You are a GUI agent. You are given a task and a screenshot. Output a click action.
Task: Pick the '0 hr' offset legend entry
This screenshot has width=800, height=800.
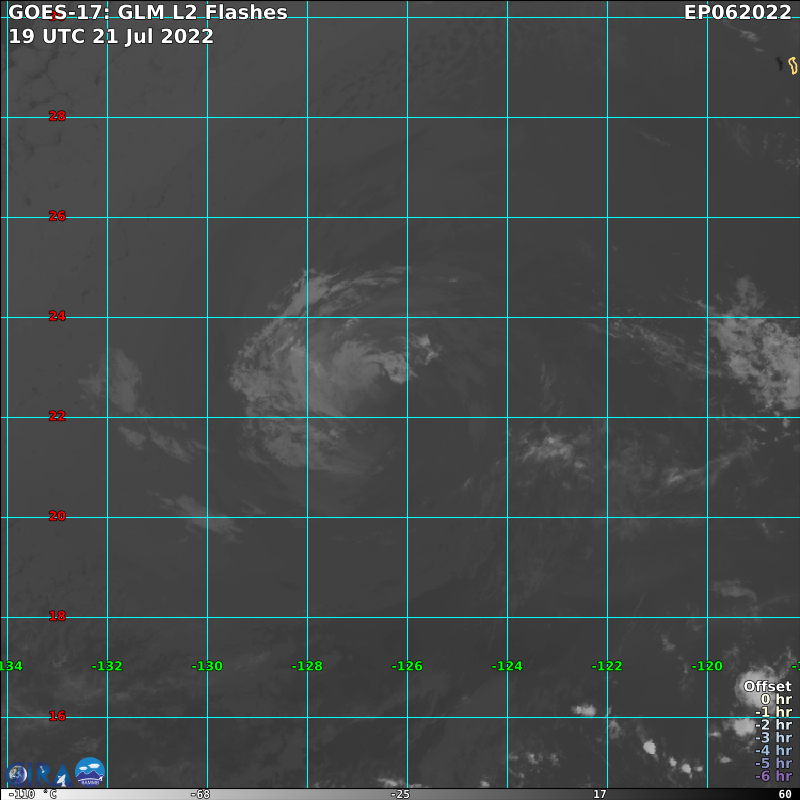click(776, 699)
